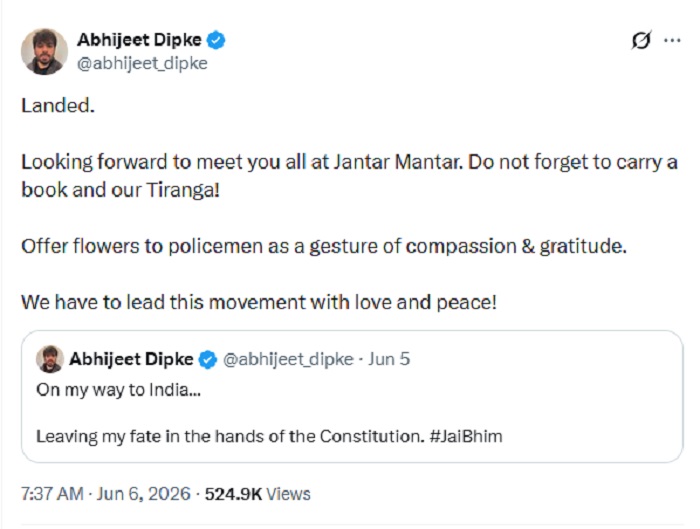700x529 pixels.
Task: Open the quoted tweet's author name
Action: point(131,359)
